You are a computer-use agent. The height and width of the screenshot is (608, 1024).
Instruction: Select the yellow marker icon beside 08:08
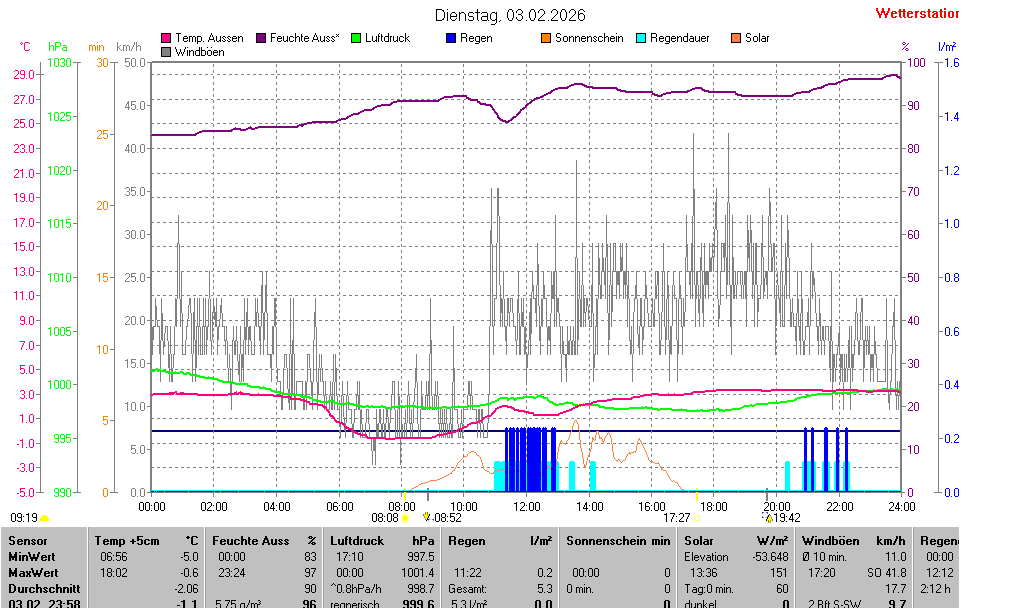point(405,518)
